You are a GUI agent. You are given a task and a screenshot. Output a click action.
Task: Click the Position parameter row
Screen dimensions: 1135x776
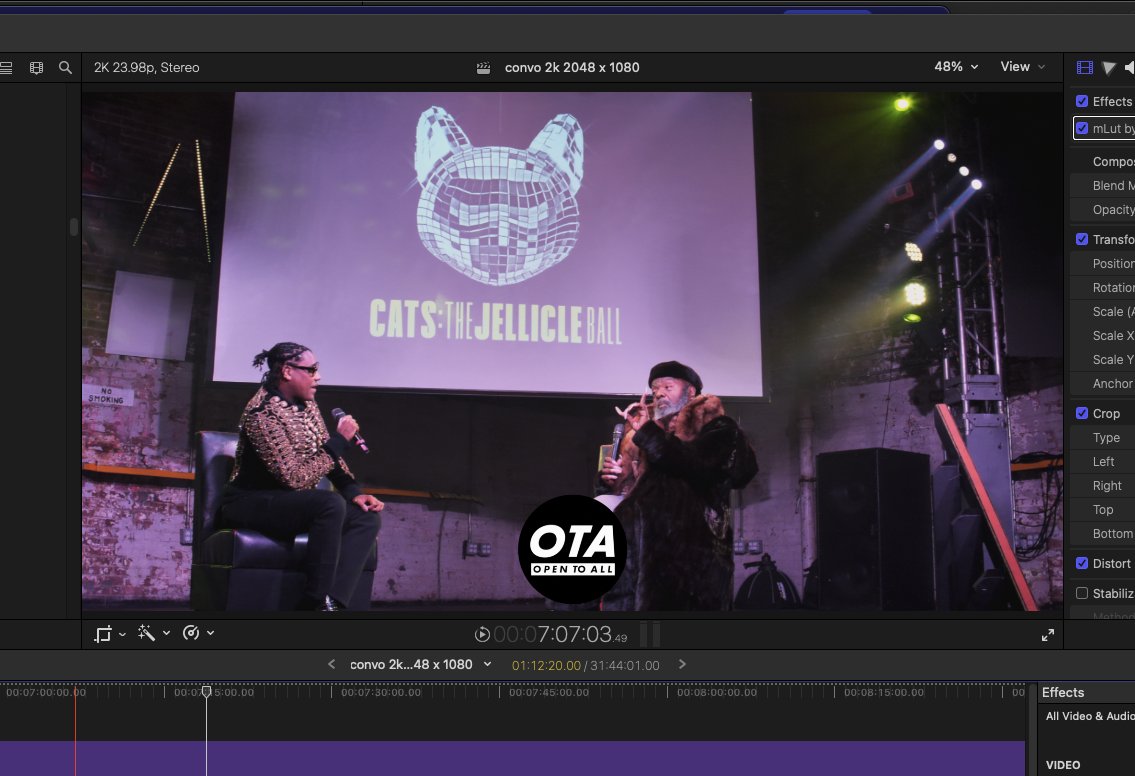coord(1102,263)
